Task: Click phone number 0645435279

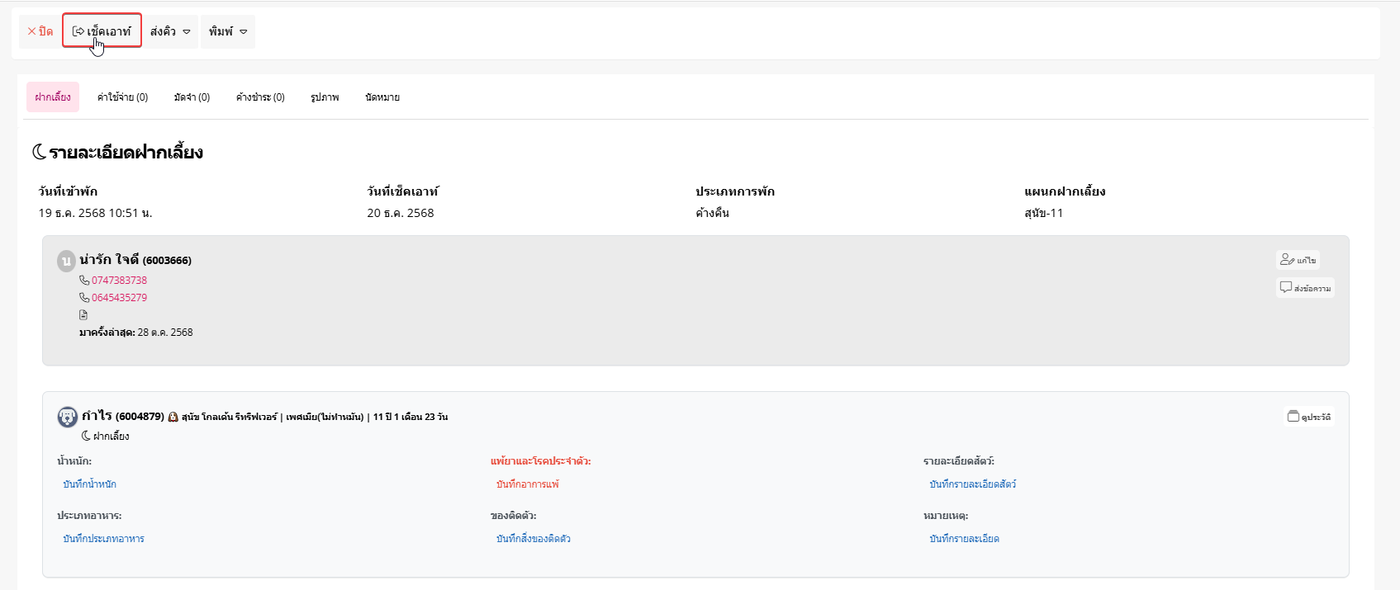Action: tap(119, 297)
